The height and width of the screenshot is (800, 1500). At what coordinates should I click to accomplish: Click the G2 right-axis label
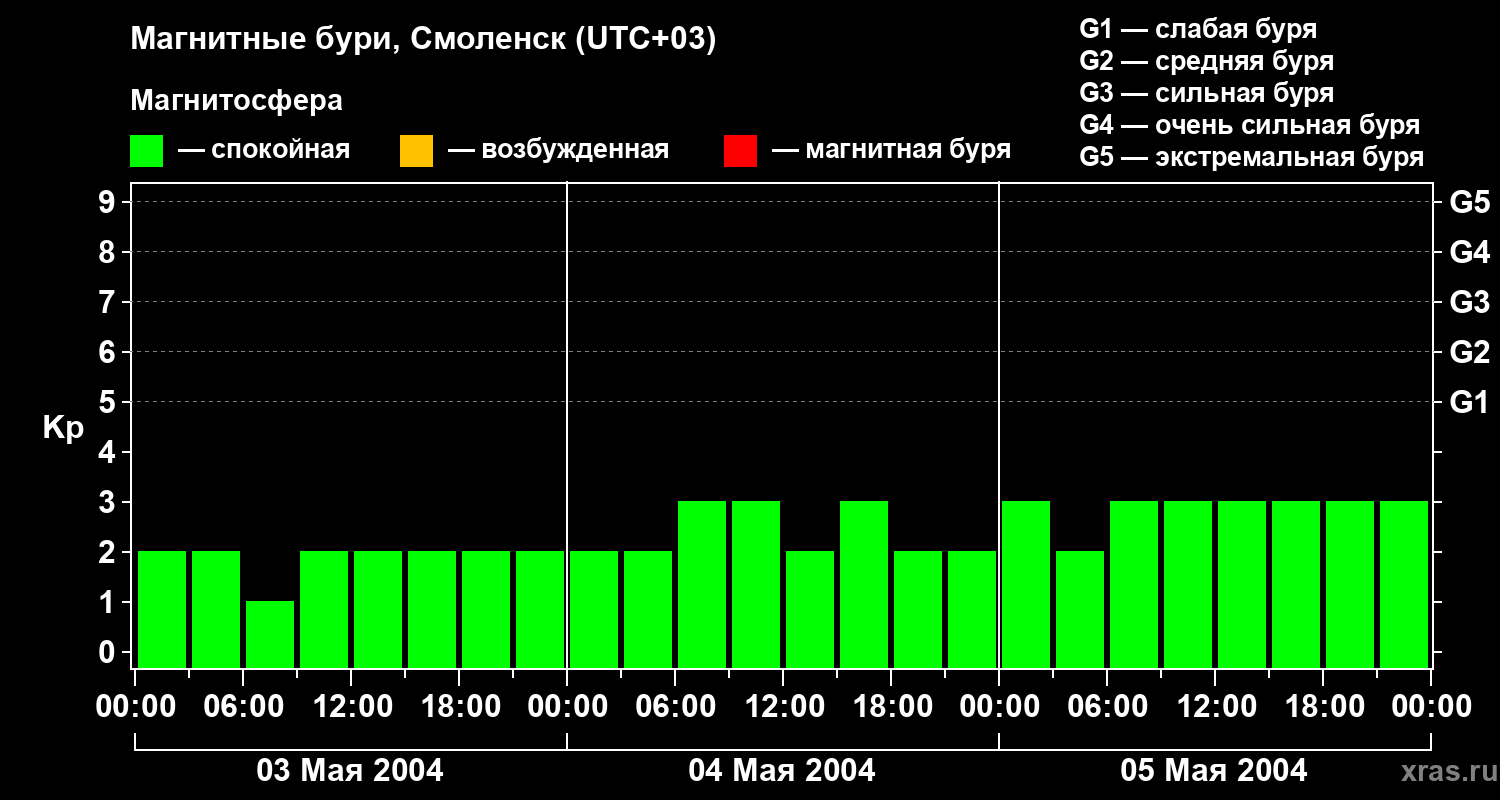(1469, 352)
